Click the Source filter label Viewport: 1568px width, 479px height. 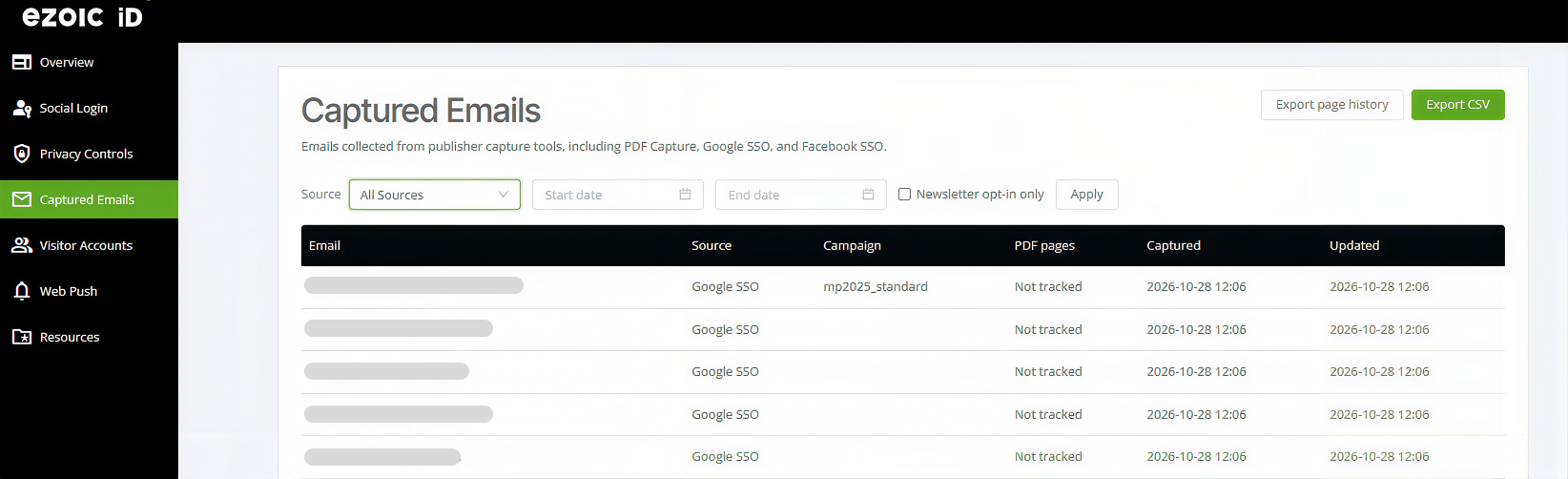coord(320,194)
